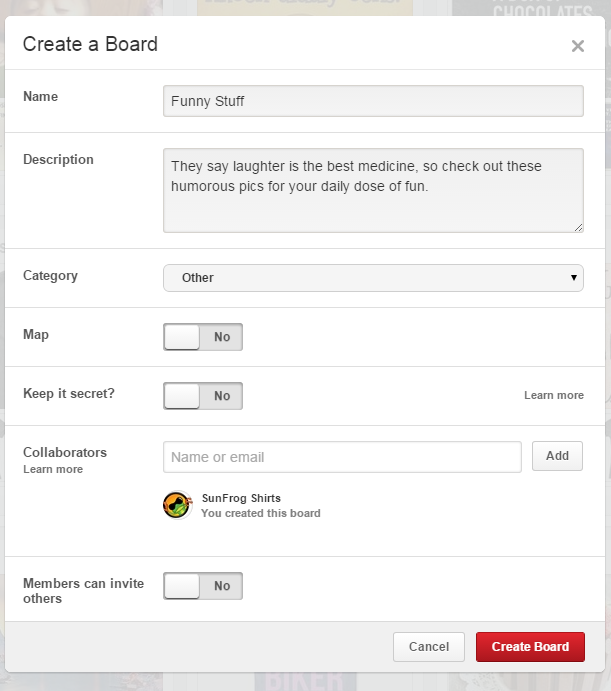Click the Cancel button
611x691 pixels.
pyautogui.click(x=428, y=647)
